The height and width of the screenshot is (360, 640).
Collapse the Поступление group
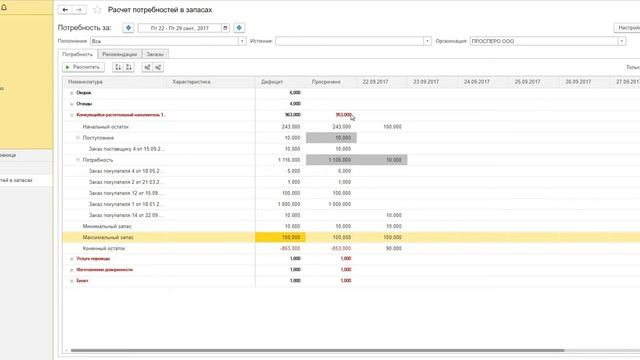[x=78, y=138]
